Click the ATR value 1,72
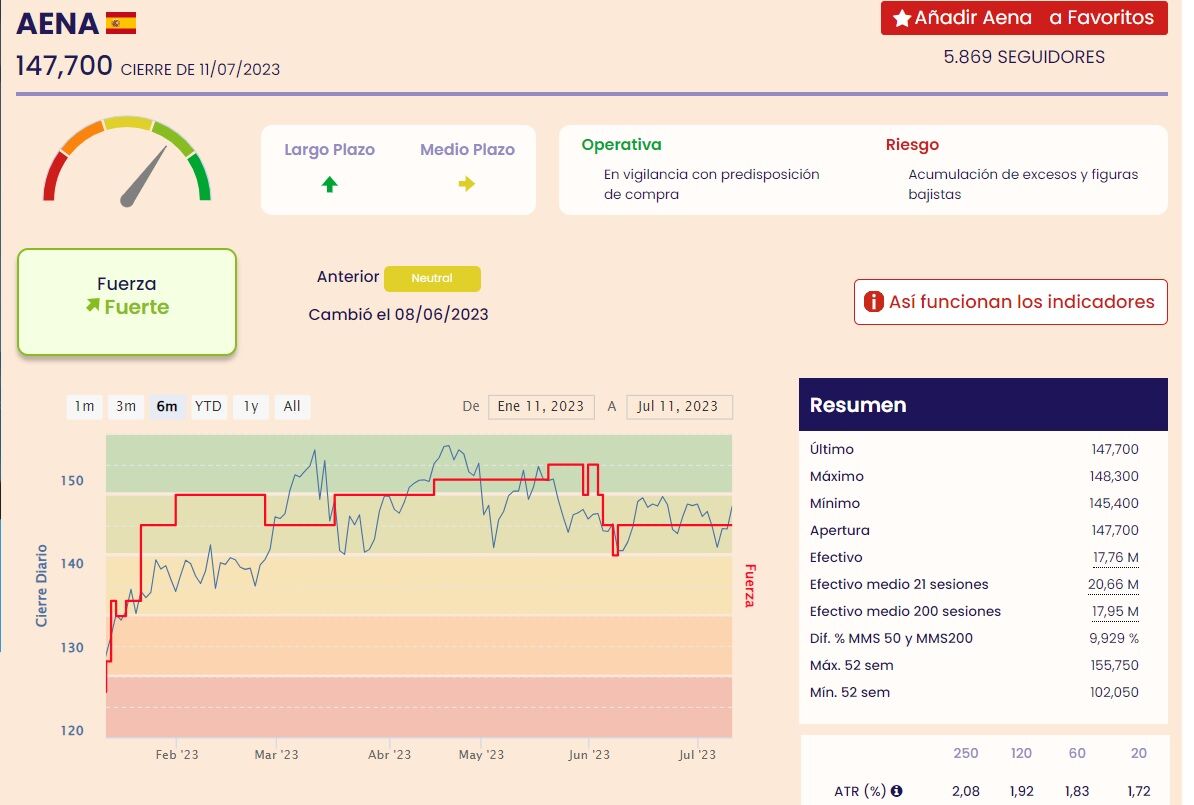The width and height of the screenshot is (1194, 805). point(1139,791)
